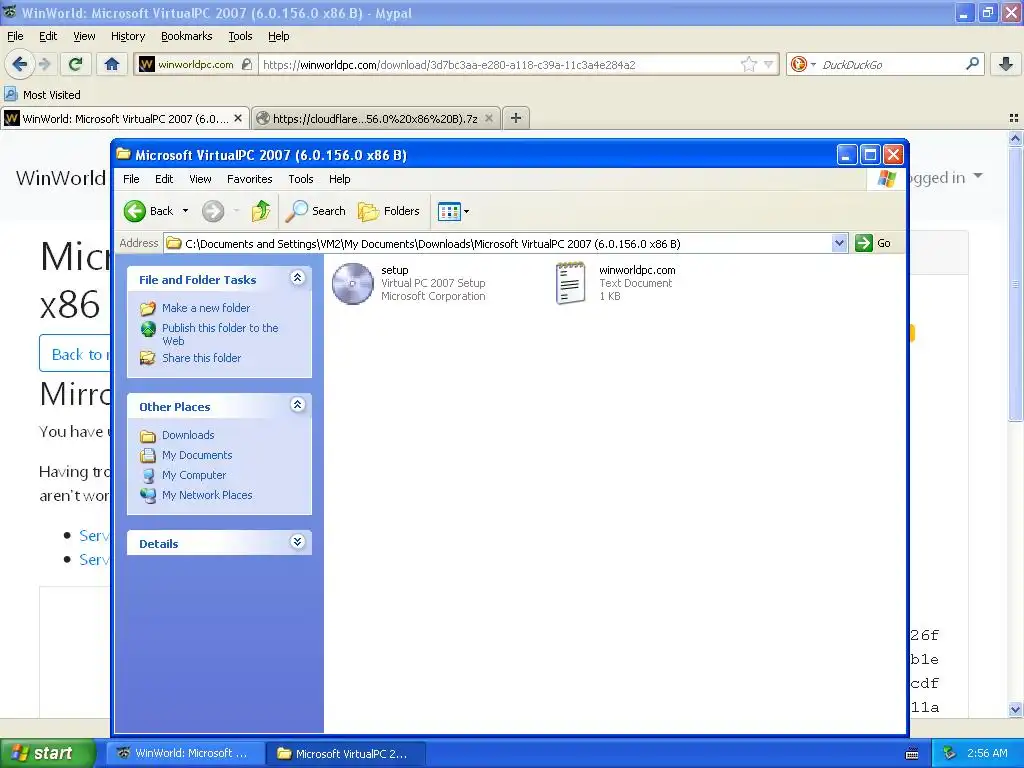Viewport: 1024px width, 768px height.
Task: Bookmark page with the star icon
Action: tap(748, 64)
